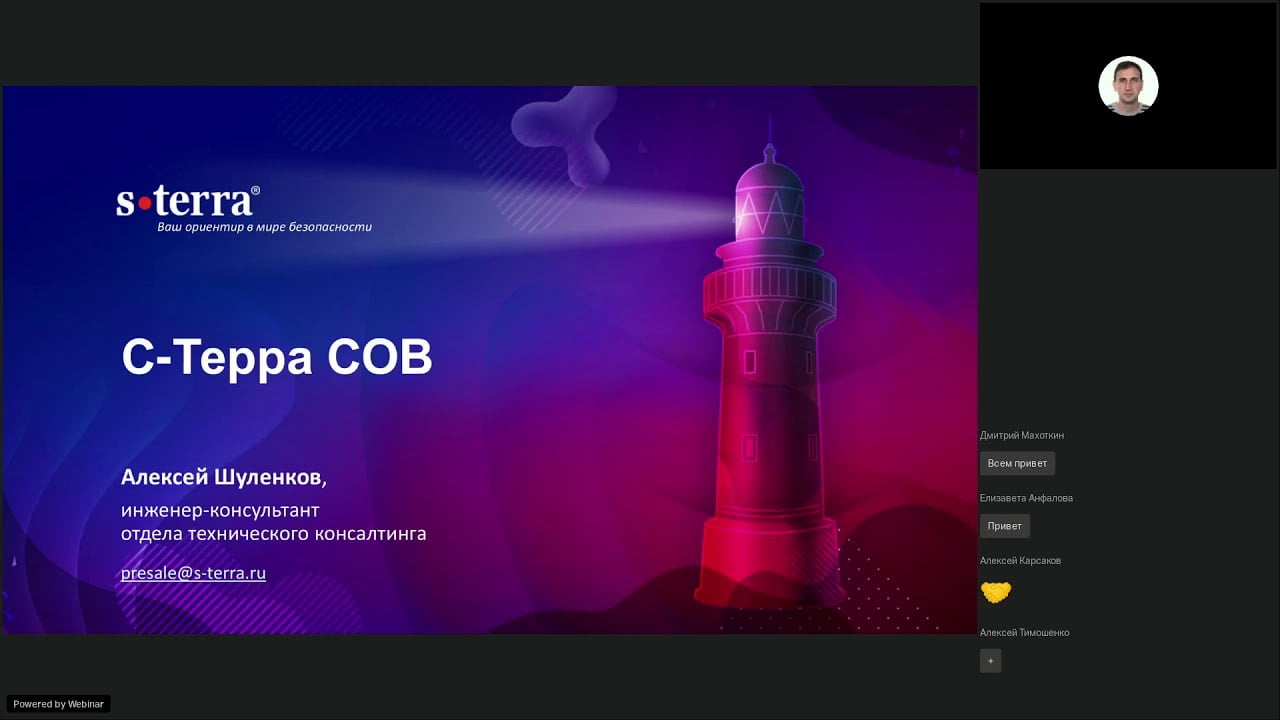Select the "Всем привет" chat message

1017,463
